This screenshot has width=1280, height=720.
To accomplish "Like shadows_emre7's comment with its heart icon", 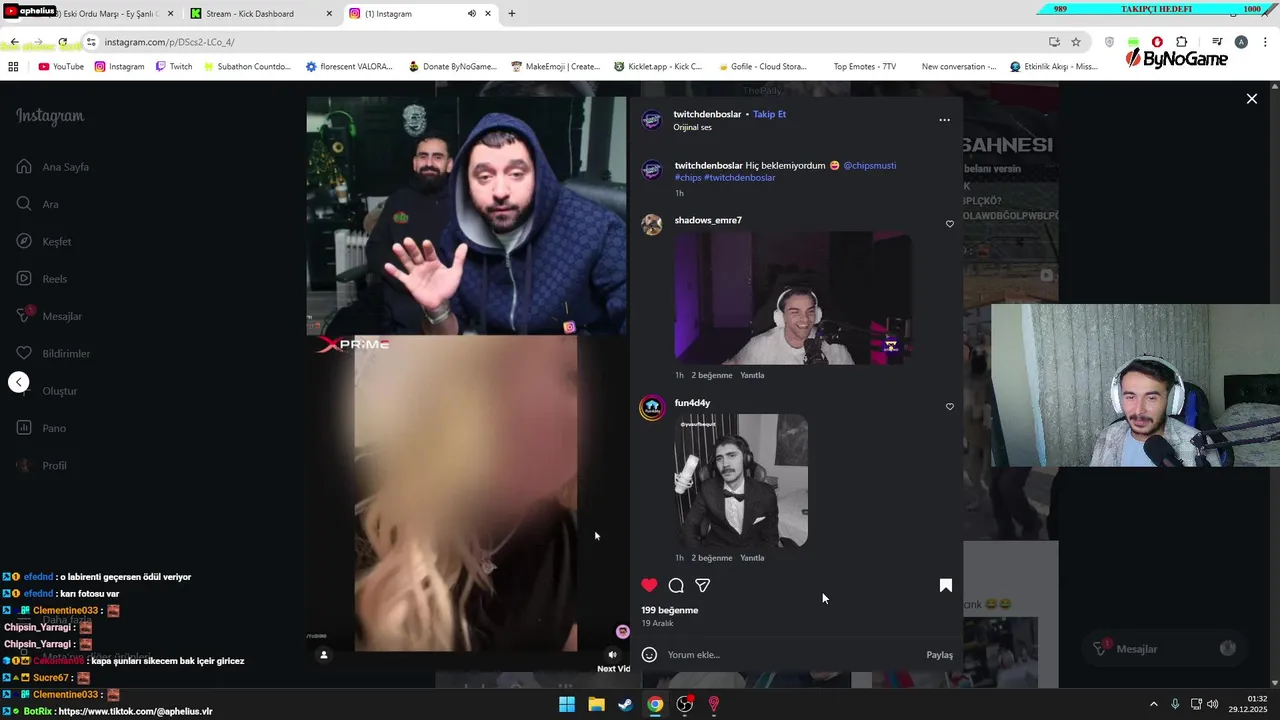I will point(950,224).
